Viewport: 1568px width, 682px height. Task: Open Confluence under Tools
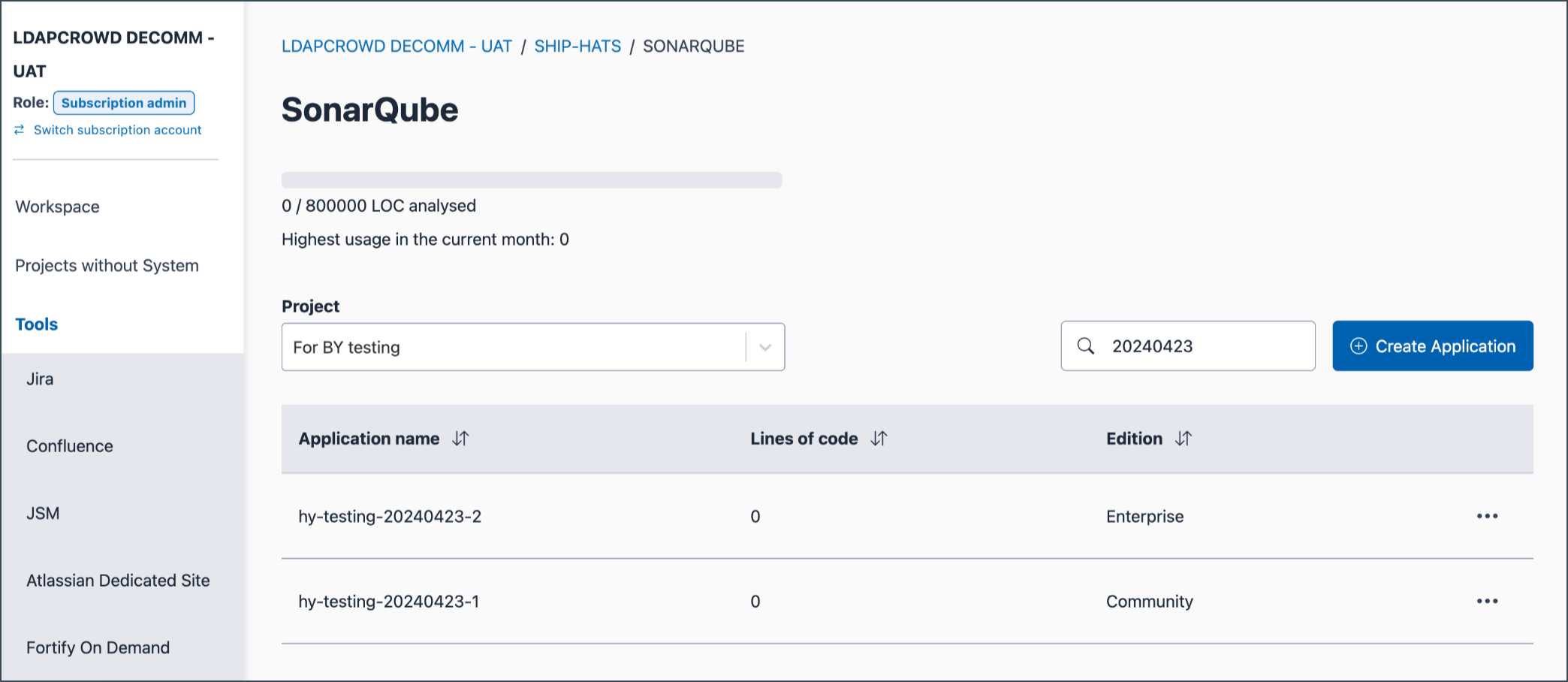point(70,446)
